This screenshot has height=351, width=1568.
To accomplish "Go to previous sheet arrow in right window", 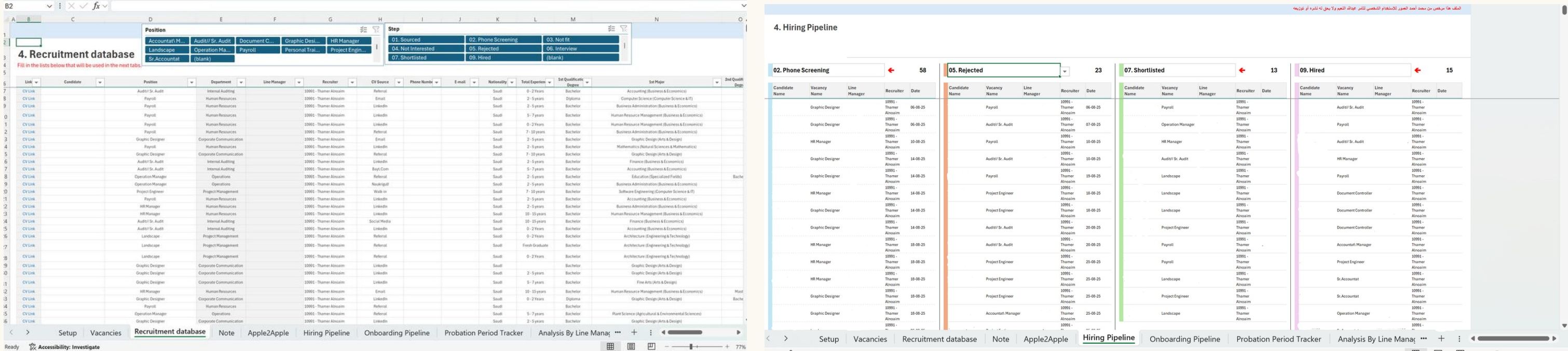I will coord(769,338).
